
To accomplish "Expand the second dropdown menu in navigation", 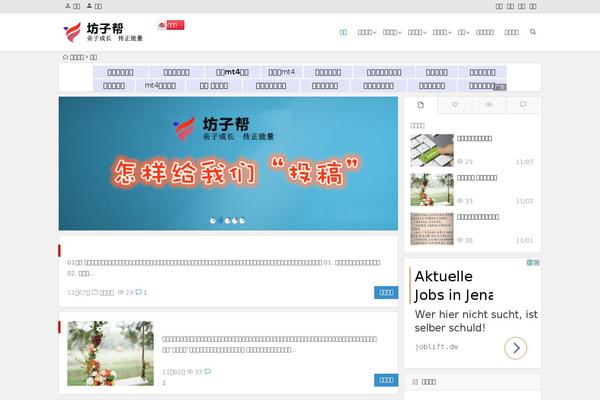I will pos(392,32).
